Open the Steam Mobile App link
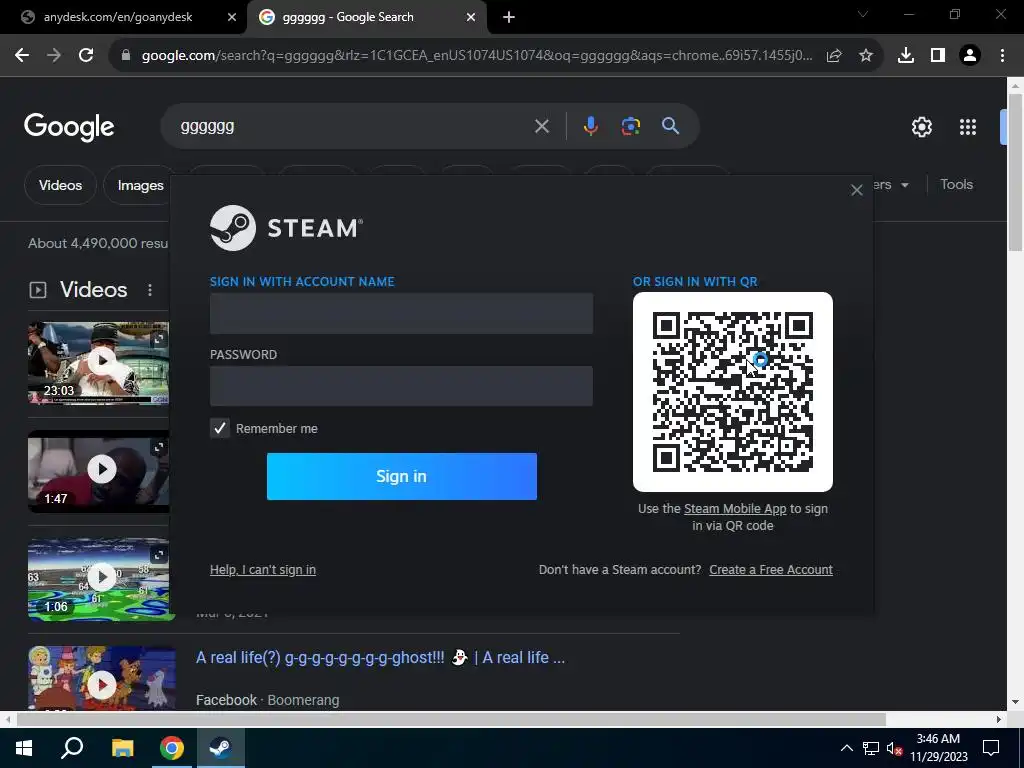This screenshot has width=1024, height=768. click(735, 508)
